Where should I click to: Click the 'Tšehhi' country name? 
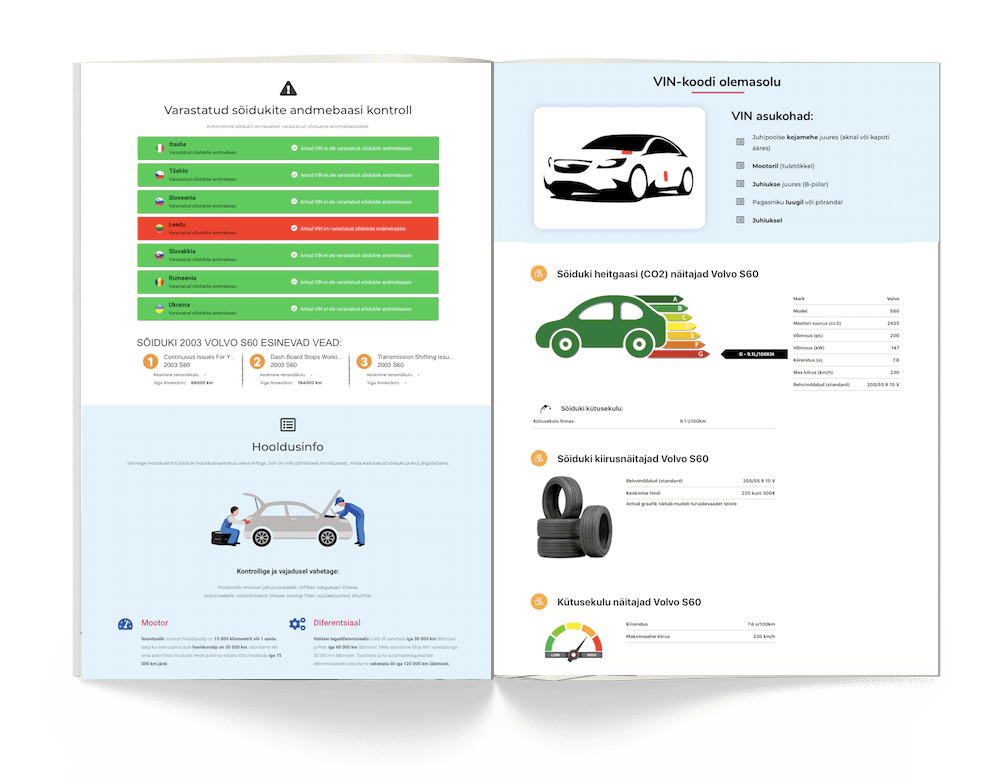pos(179,171)
